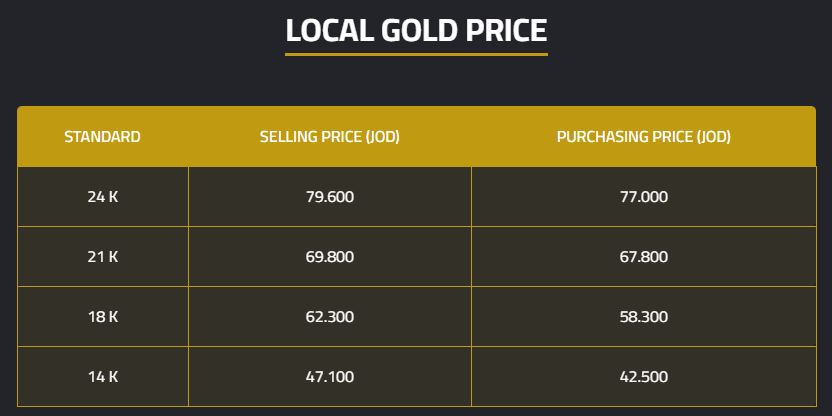Select the STANDARD column header
Image resolution: width=832 pixels, height=416 pixels.
pyautogui.click(x=102, y=137)
